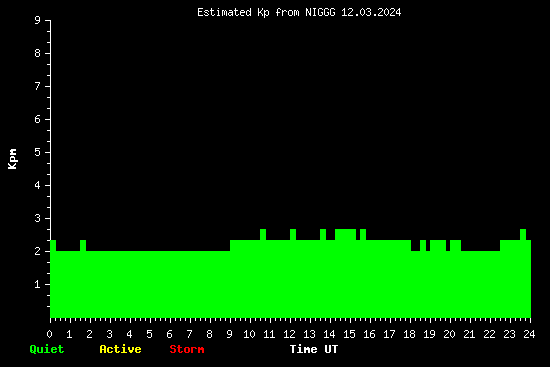The height and width of the screenshot is (367, 550).
Task: Click hour 9 on time axis
Action: 229,334
